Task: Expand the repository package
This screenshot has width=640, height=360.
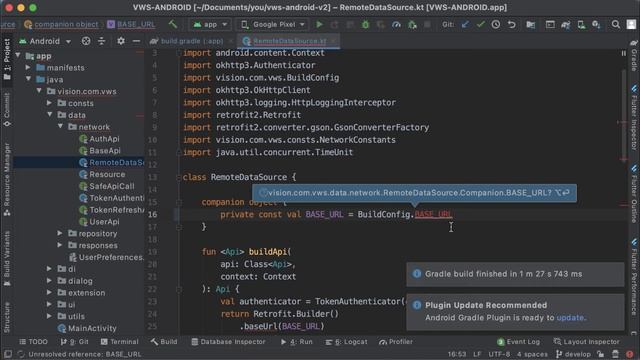Action: [60, 233]
